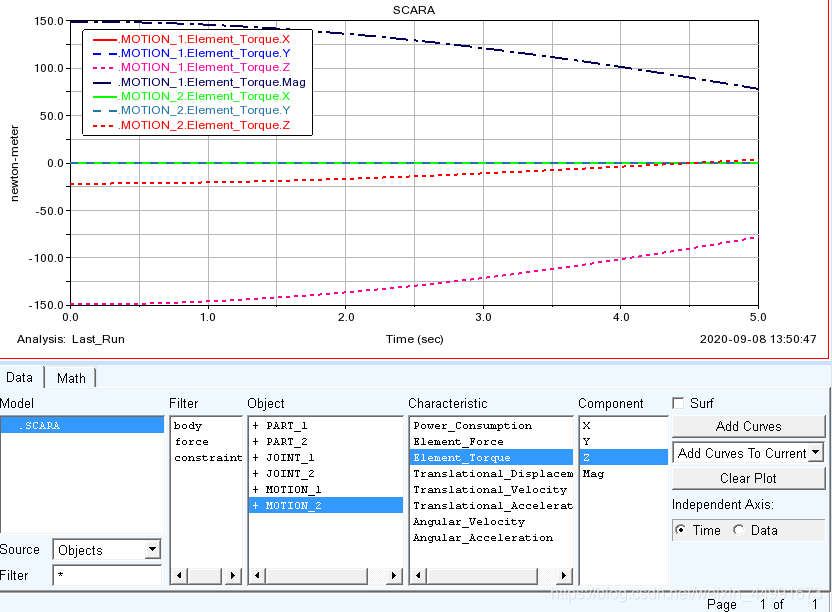Image resolution: width=832 pixels, height=612 pixels.
Task: Click the Filter text input field
Action: click(x=107, y=576)
